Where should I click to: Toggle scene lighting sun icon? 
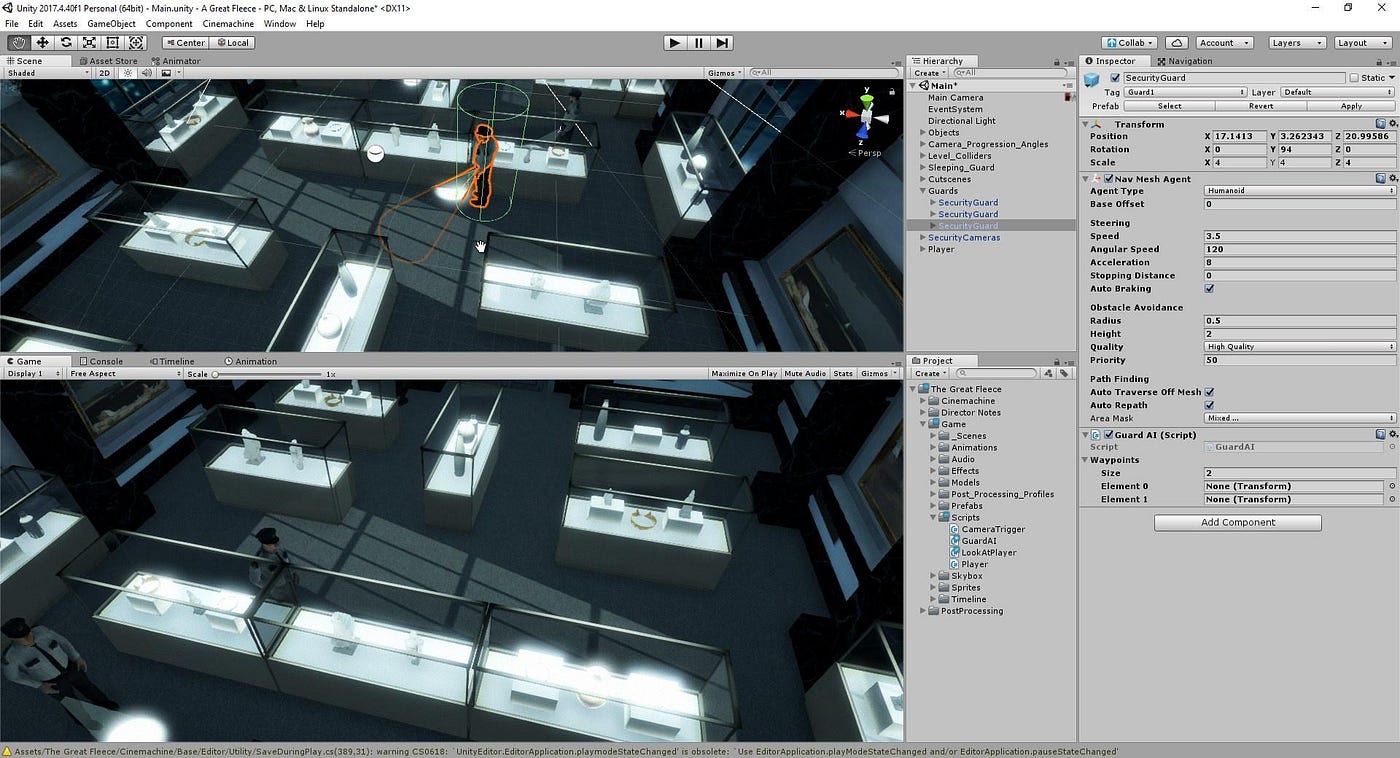tap(128, 73)
